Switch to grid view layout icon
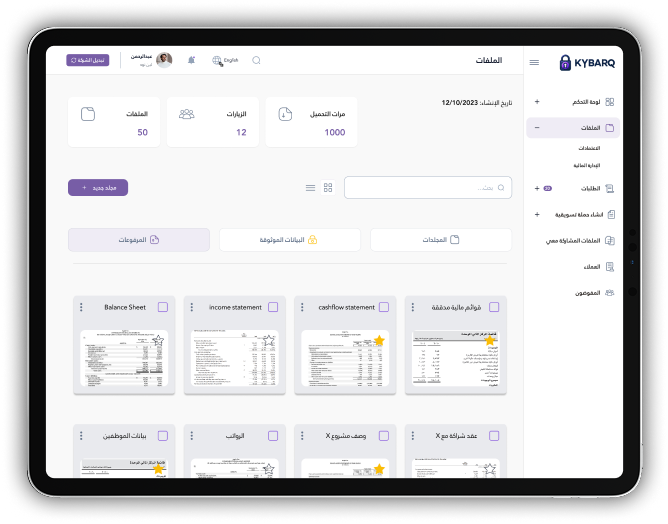 click(328, 188)
